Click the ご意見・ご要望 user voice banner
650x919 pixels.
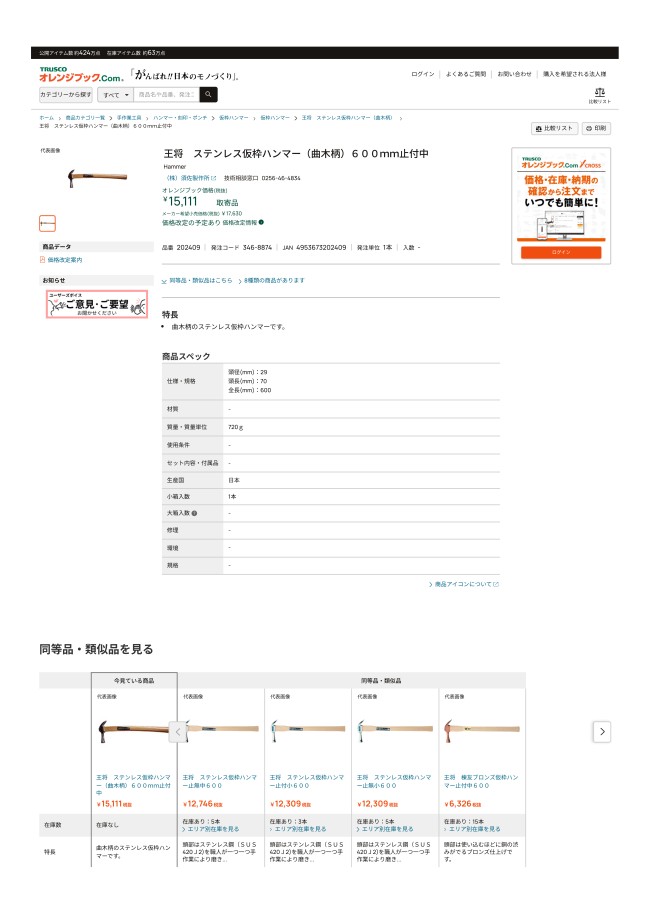click(97, 304)
